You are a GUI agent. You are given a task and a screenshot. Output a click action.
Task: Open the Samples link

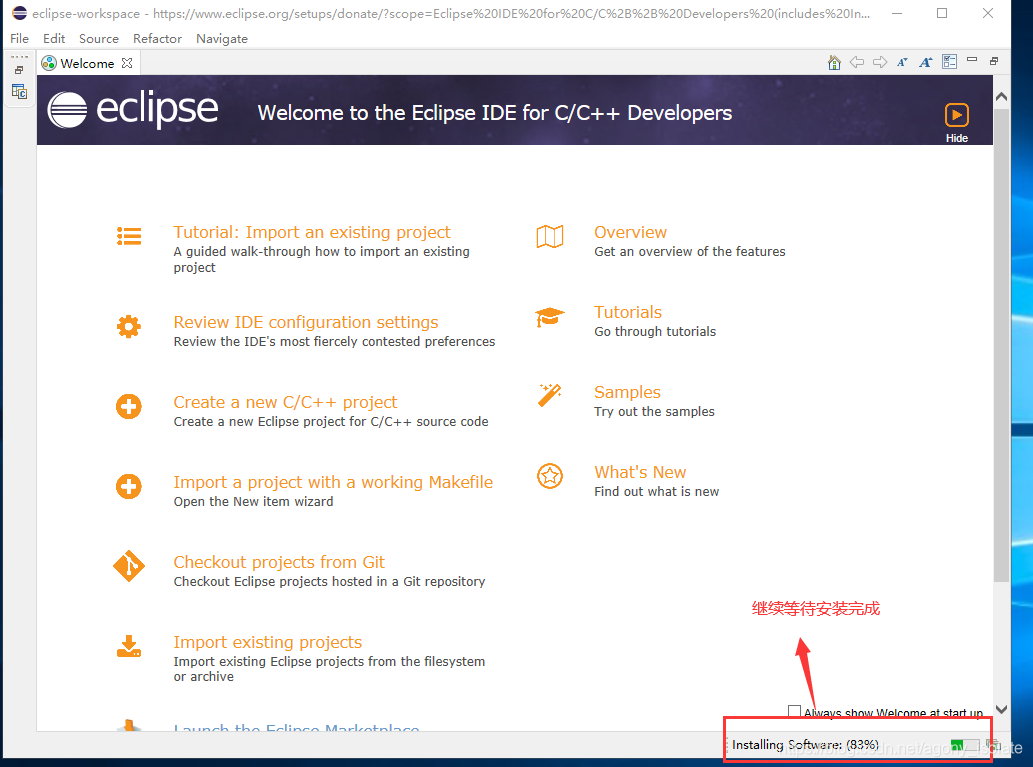point(627,392)
